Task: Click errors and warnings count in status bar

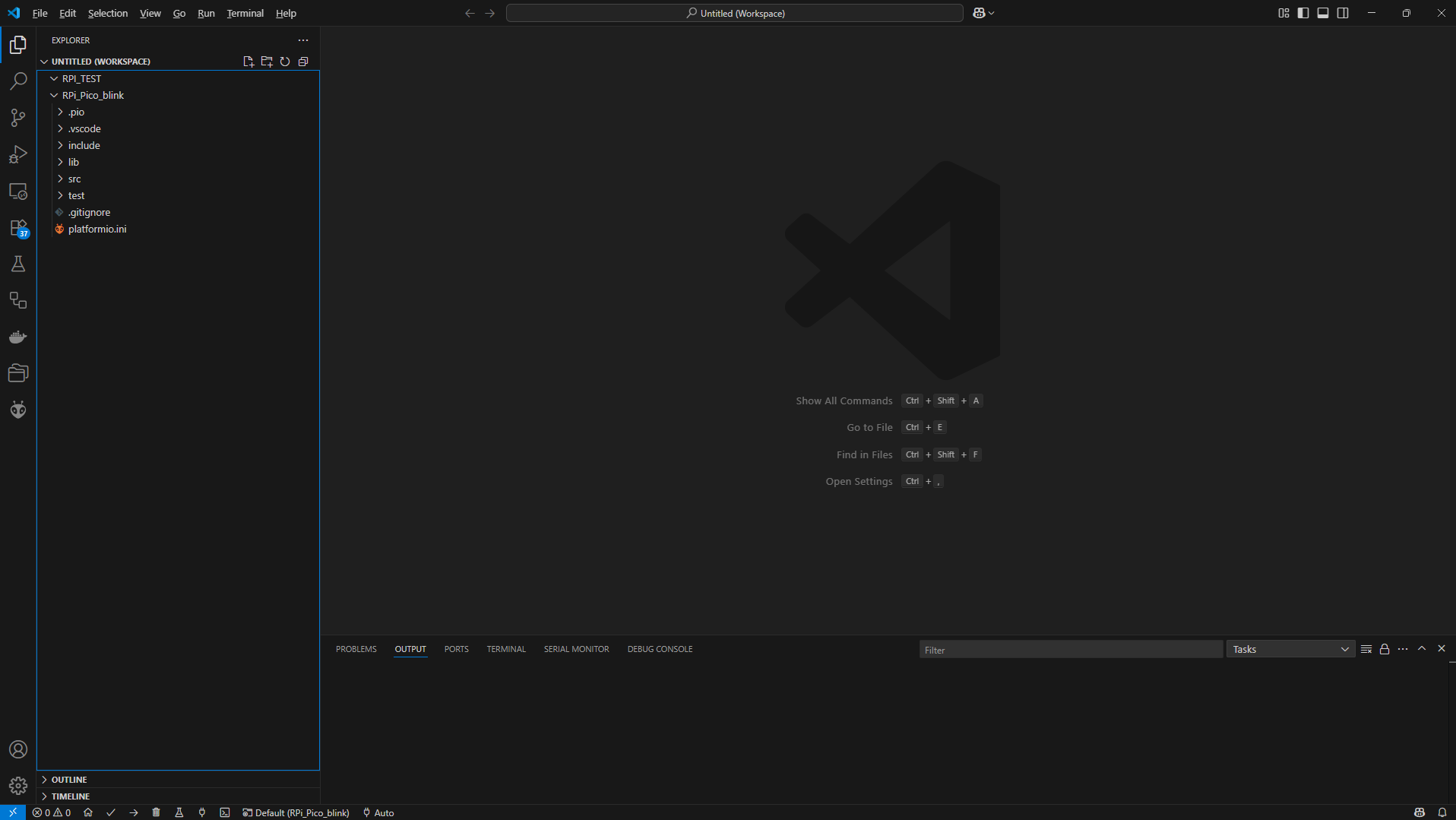Action: tap(52, 812)
